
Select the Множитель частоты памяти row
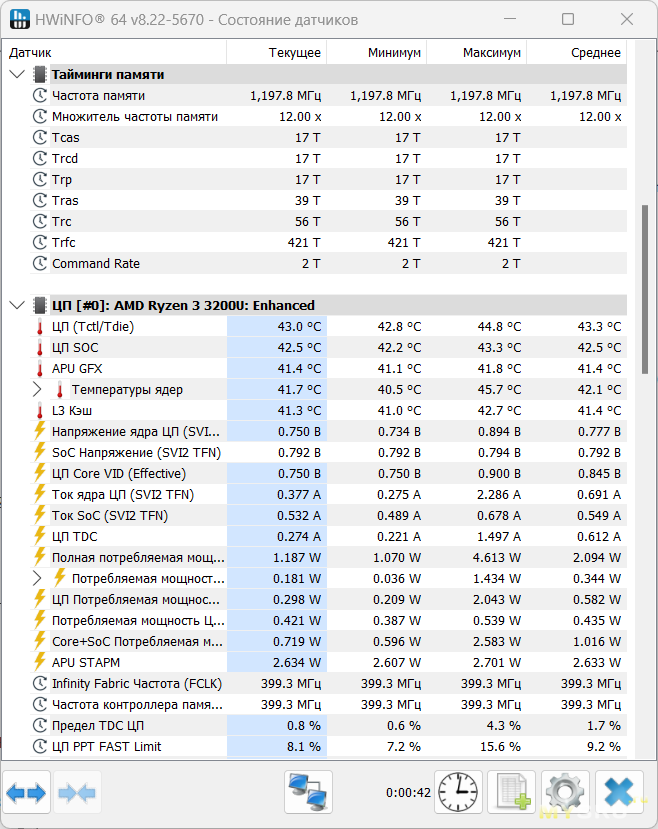[x=328, y=116]
